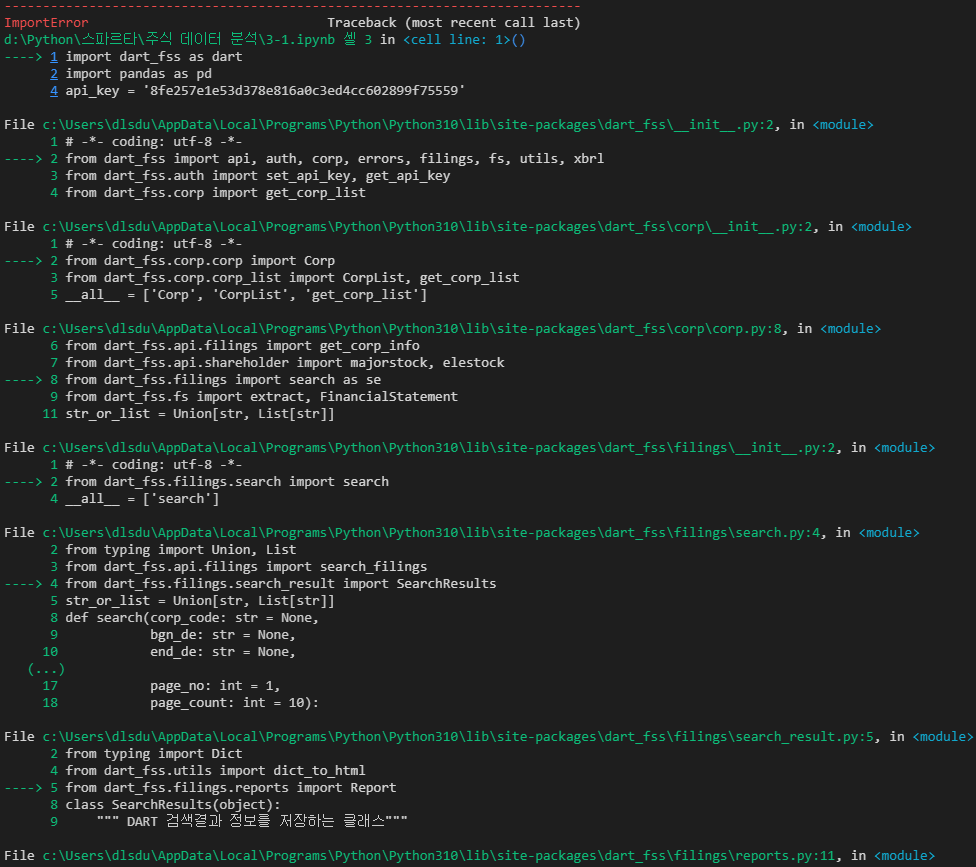Click the __all__ = ['Corp', 'CorpList'...] line
This screenshot has height=867, width=976.
point(246,294)
